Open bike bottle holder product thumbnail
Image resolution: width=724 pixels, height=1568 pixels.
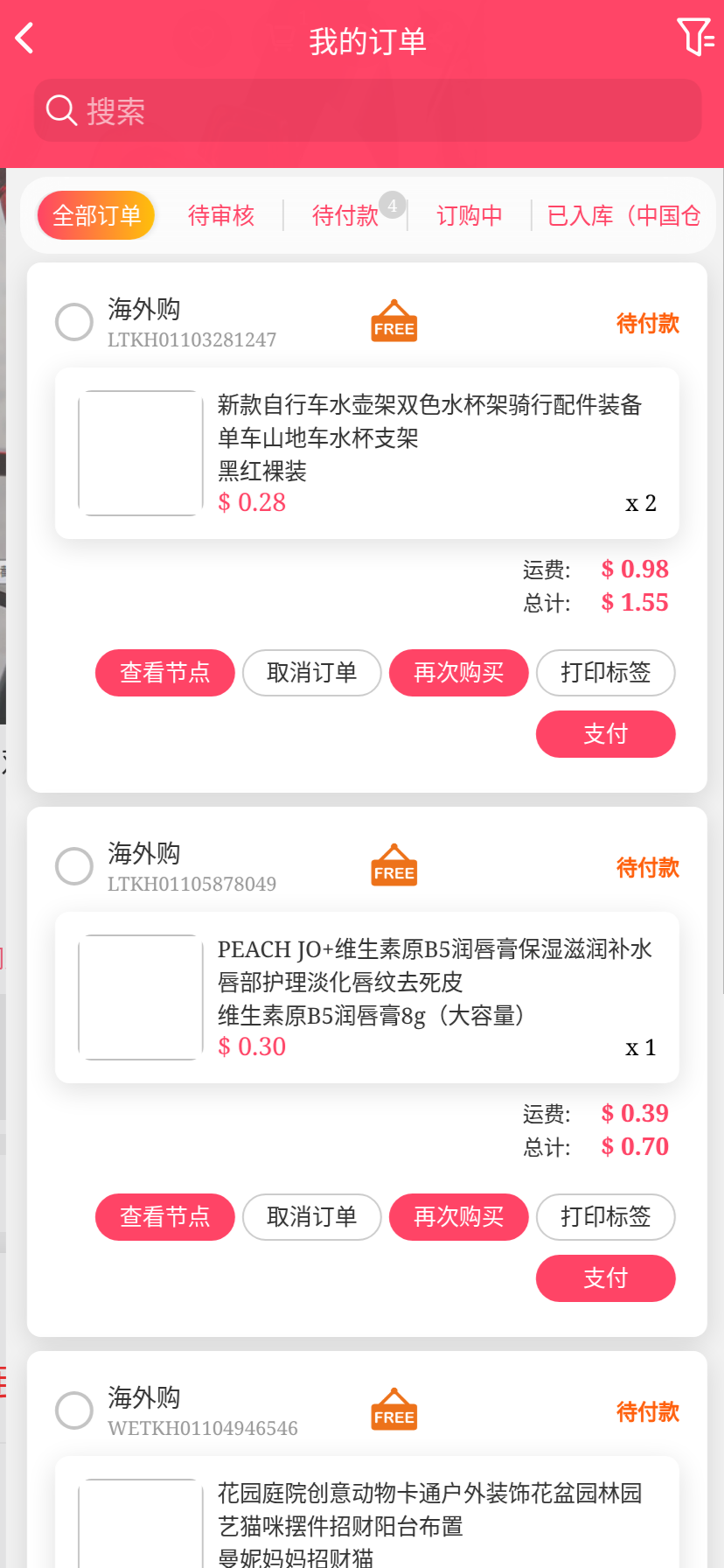[x=141, y=453]
